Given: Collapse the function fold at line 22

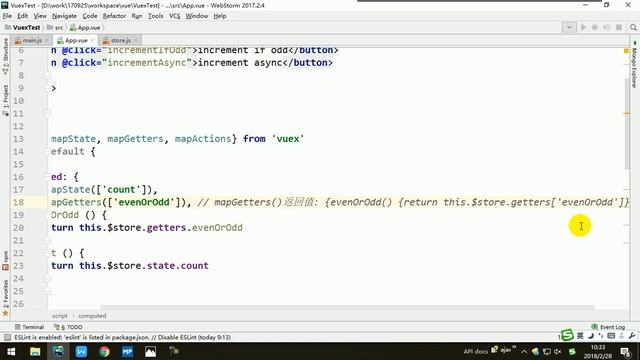Looking at the screenshot, I should pyautogui.click(x=48, y=253).
